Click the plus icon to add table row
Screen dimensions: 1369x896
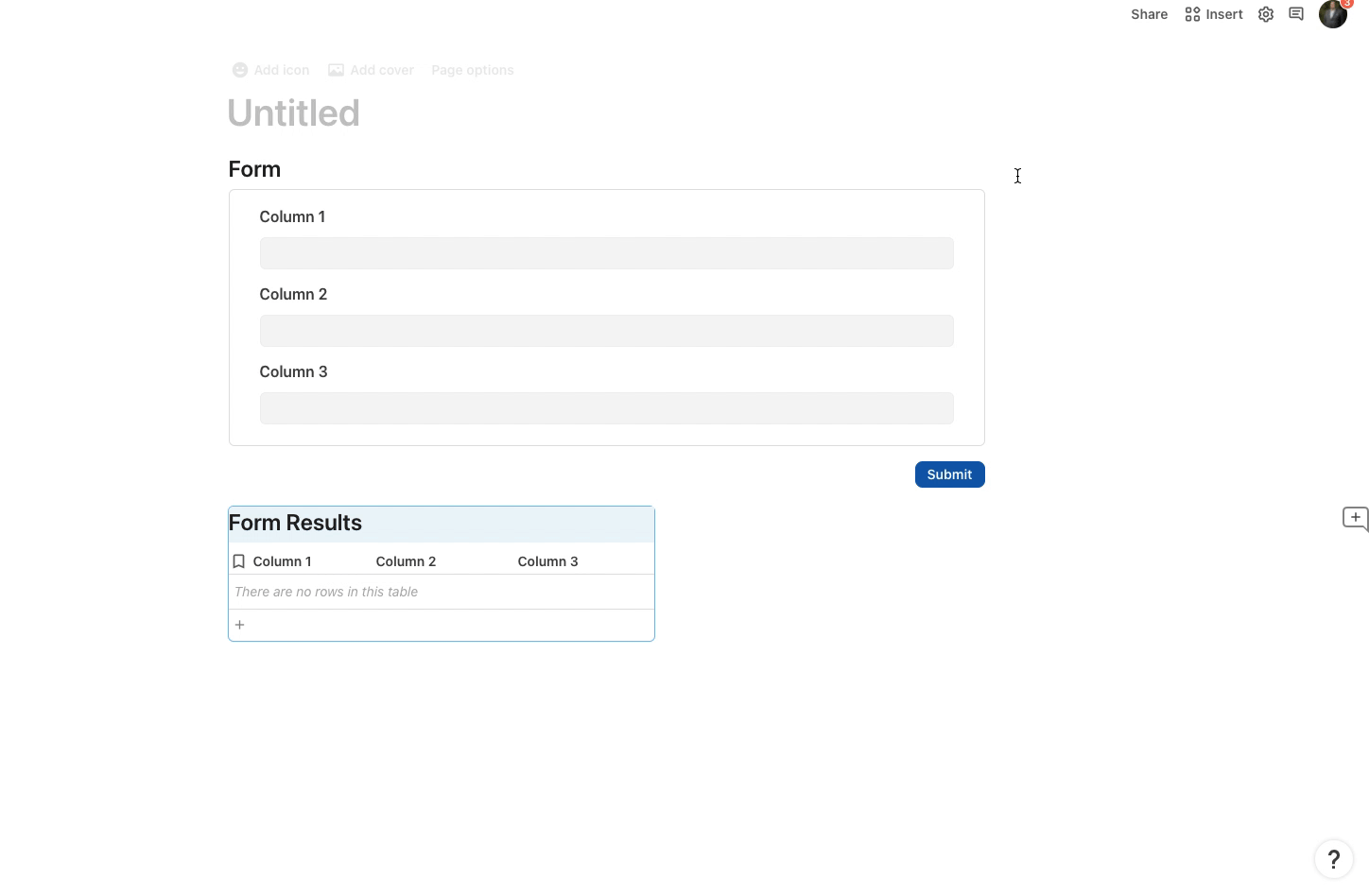tap(240, 625)
